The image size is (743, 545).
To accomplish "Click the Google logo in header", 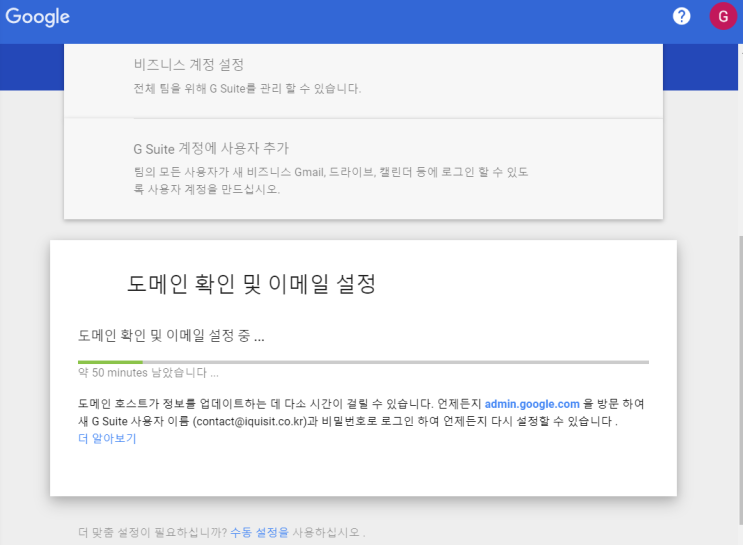I will 37,17.
